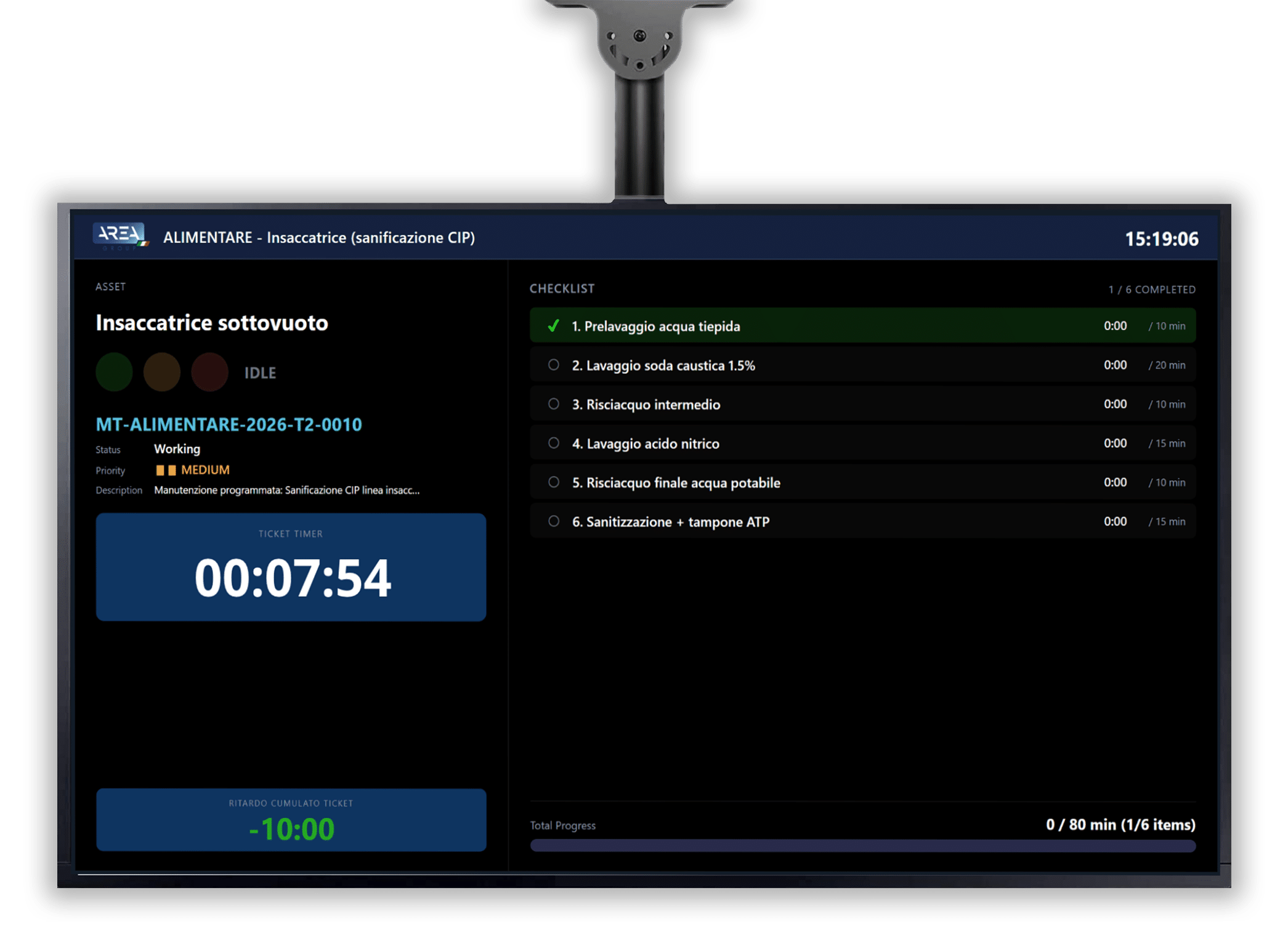Image resolution: width=1288 pixels, height=938 pixels.
Task: Click the amber status light indicator
Action: [162, 372]
